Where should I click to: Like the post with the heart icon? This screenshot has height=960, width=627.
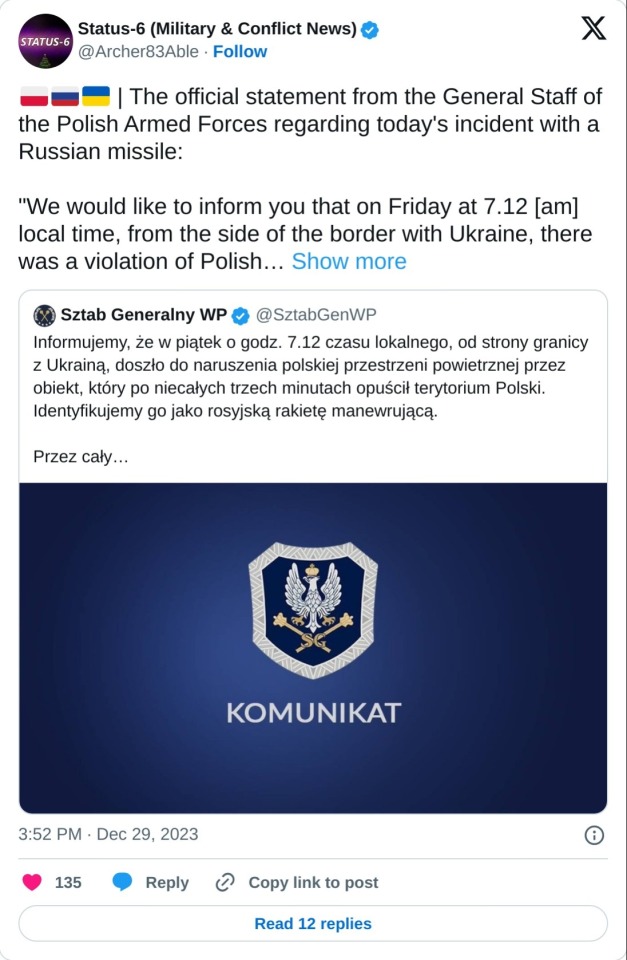(x=32, y=882)
